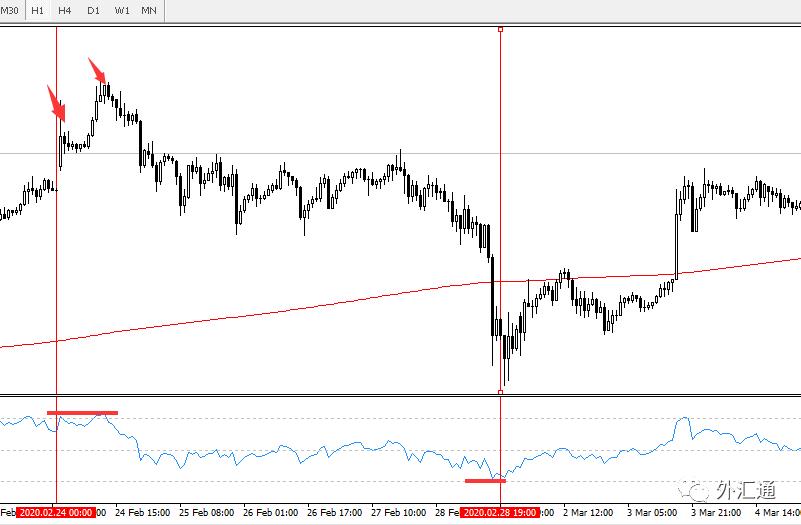The width and height of the screenshot is (801, 525).
Task: Select the H1 timeframe button
Action: [x=37, y=10]
